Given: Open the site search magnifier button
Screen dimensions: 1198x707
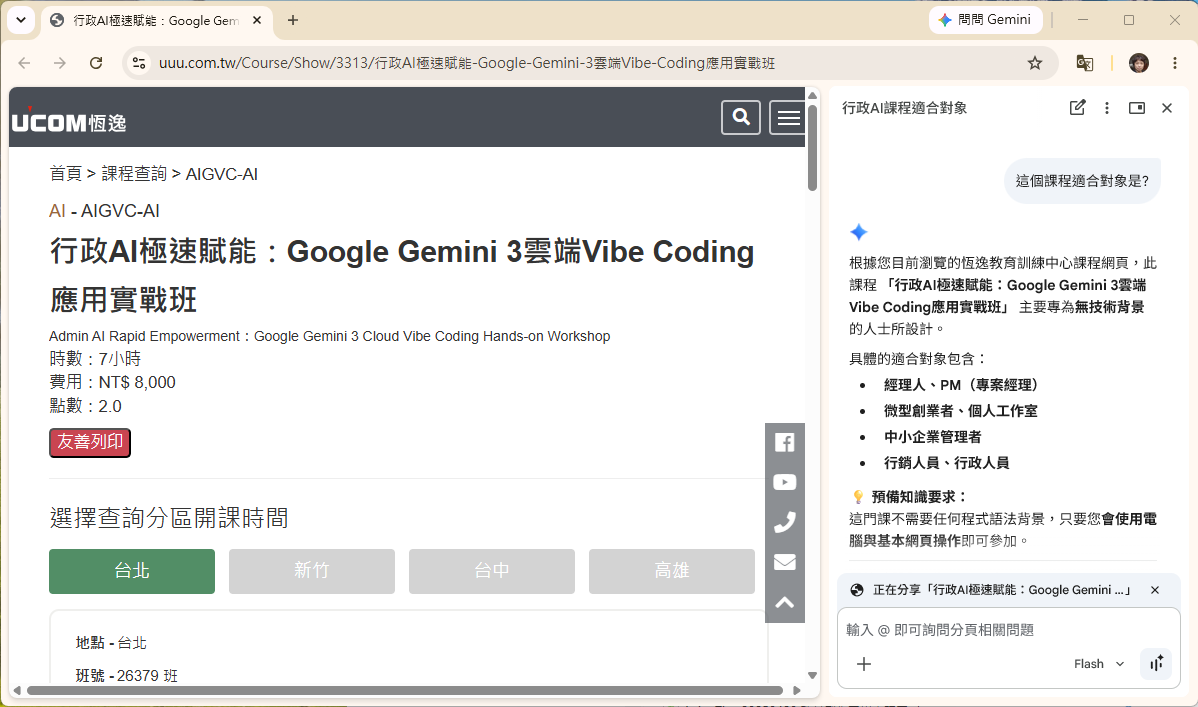Looking at the screenshot, I should click(x=740, y=117).
